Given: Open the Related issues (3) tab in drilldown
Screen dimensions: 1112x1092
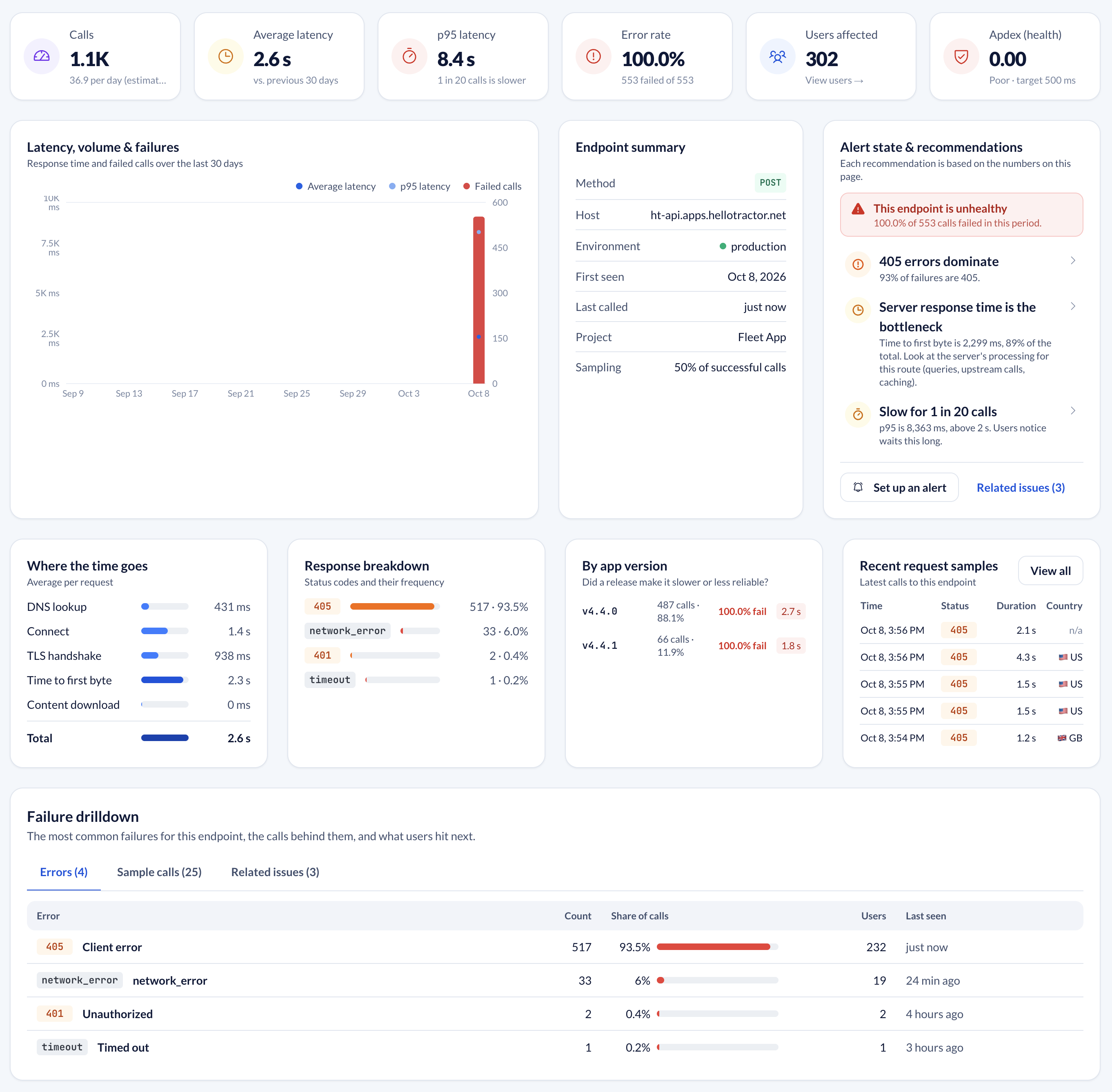Looking at the screenshot, I should point(275,872).
